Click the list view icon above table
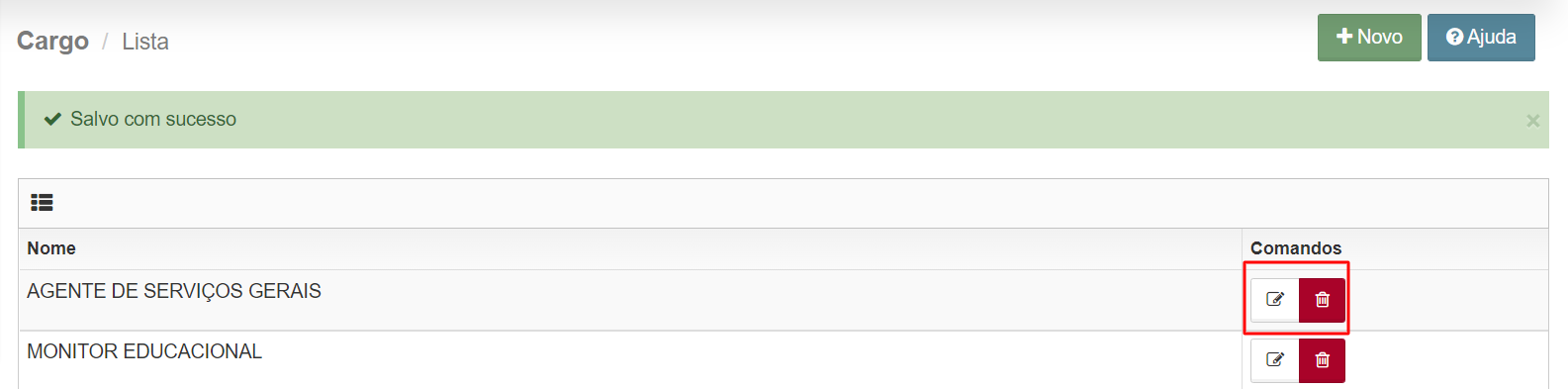The height and width of the screenshot is (389, 1568). [42, 203]
